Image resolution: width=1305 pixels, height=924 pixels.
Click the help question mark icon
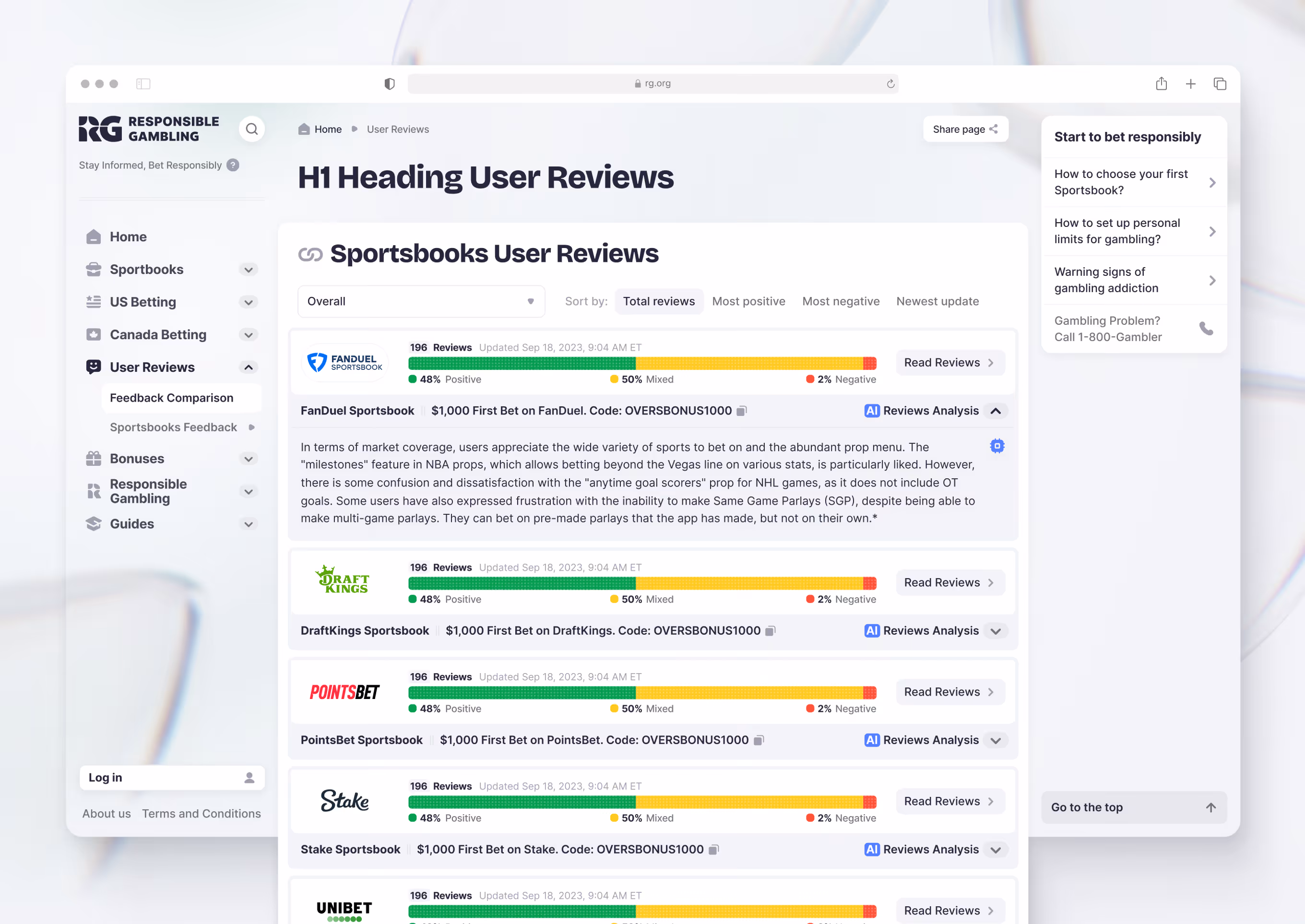point(233,165)
